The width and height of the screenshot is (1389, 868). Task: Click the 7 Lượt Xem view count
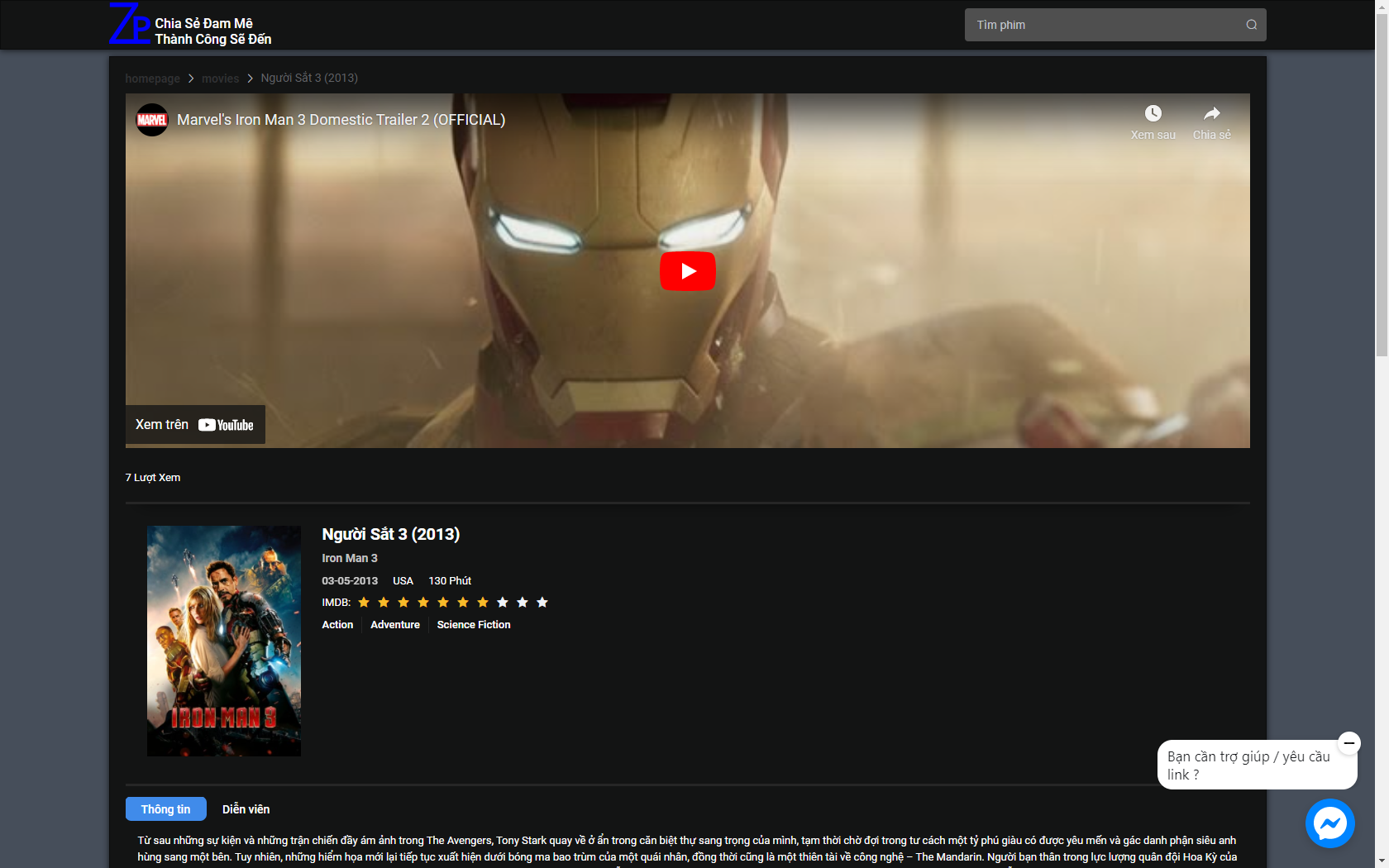point(153,478)
